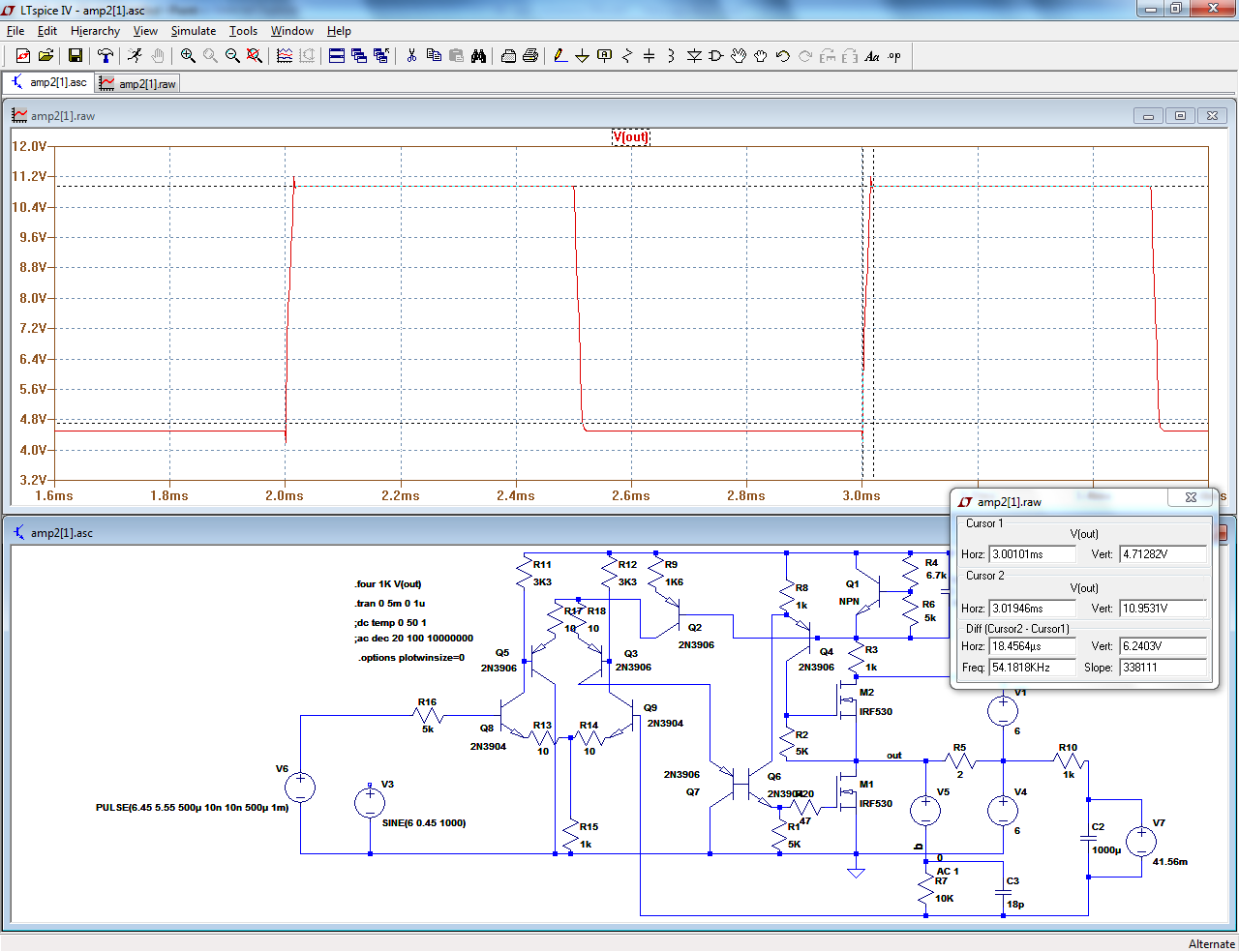Select the SPICE directive .op tool
The image size is (1239, 952).
click(x=894, y=56)
